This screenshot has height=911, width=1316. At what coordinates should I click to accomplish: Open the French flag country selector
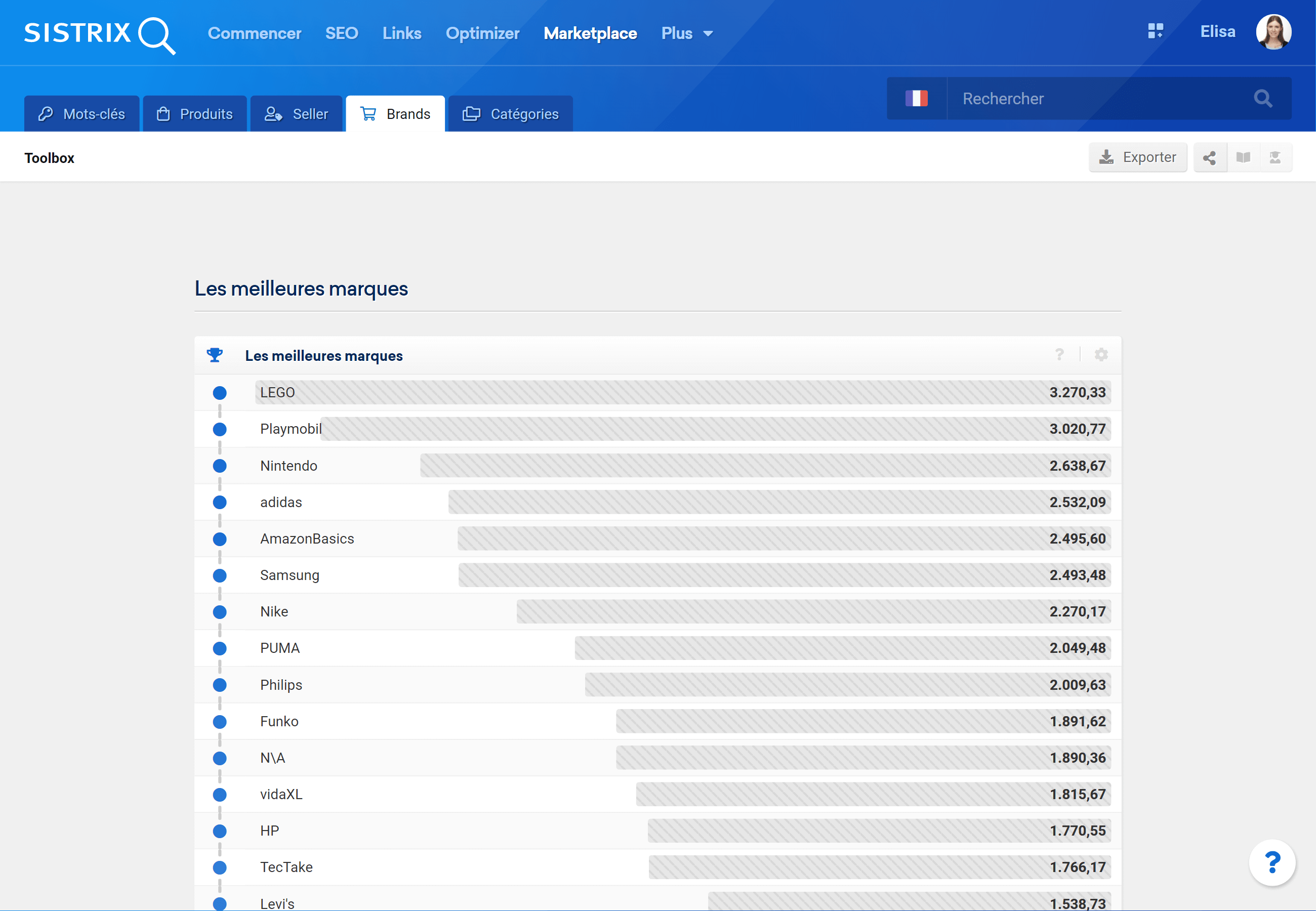[x=917, y=99]
